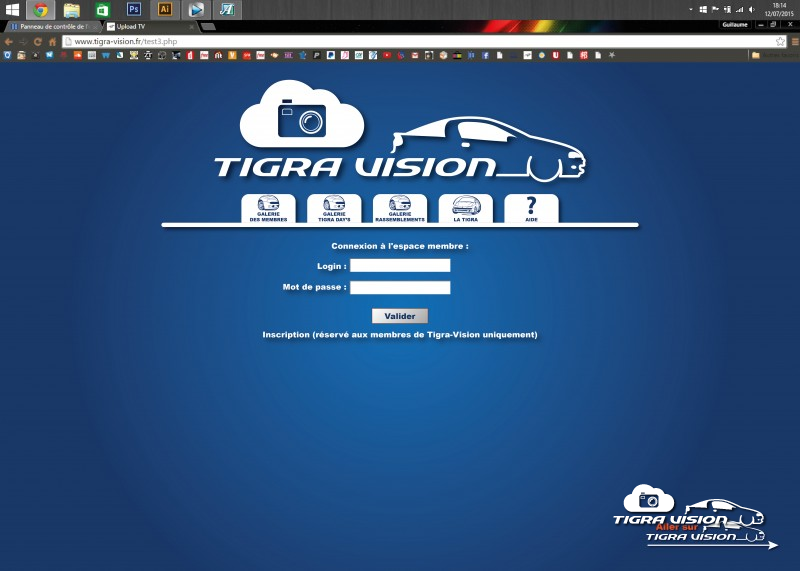Go to the Galerie Rassemblements tab
Image resolution: width=800 pixels, height=571 pixels.
point(400,208)
